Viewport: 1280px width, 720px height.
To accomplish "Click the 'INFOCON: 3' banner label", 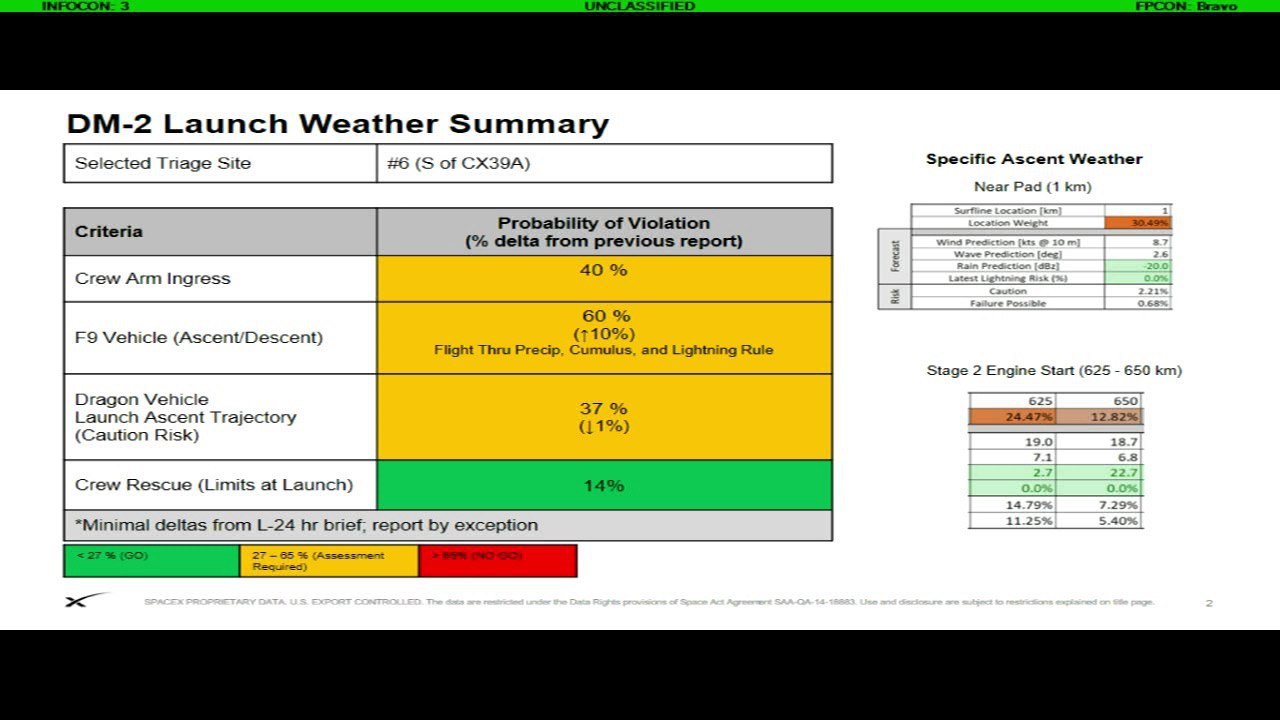I will pos(86,6).
